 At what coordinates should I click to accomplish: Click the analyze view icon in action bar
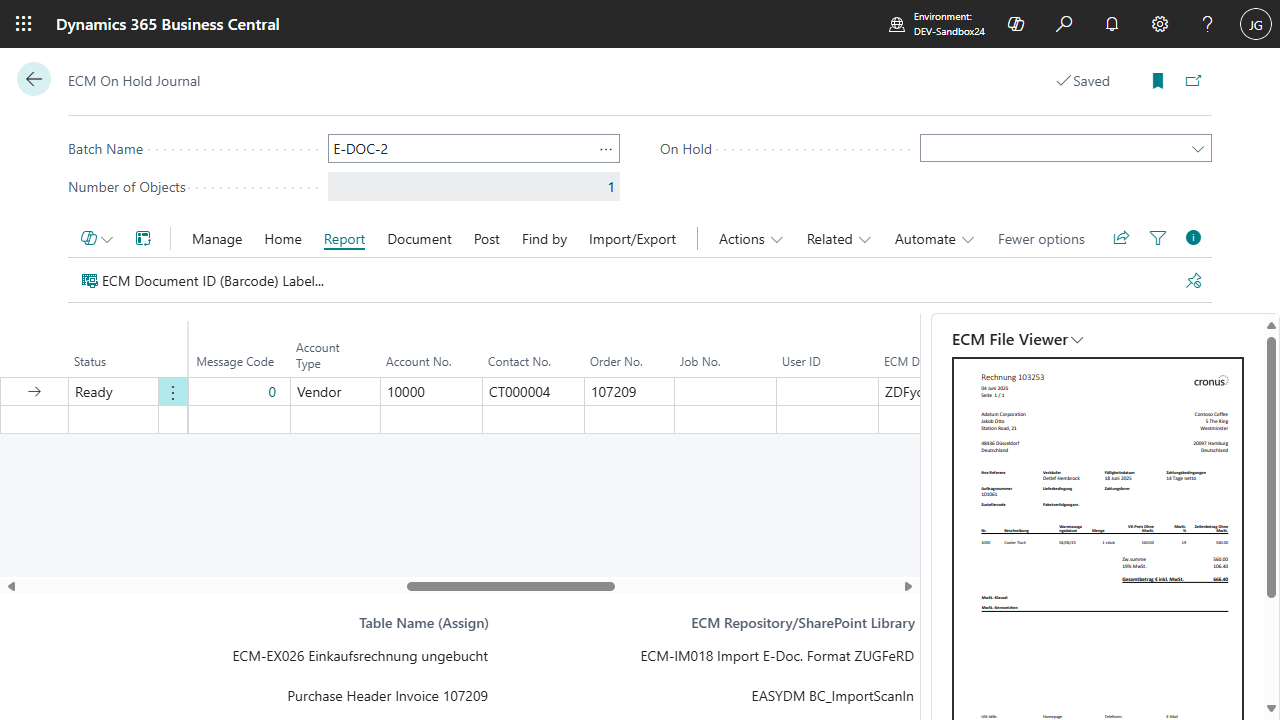click(143, 239)
